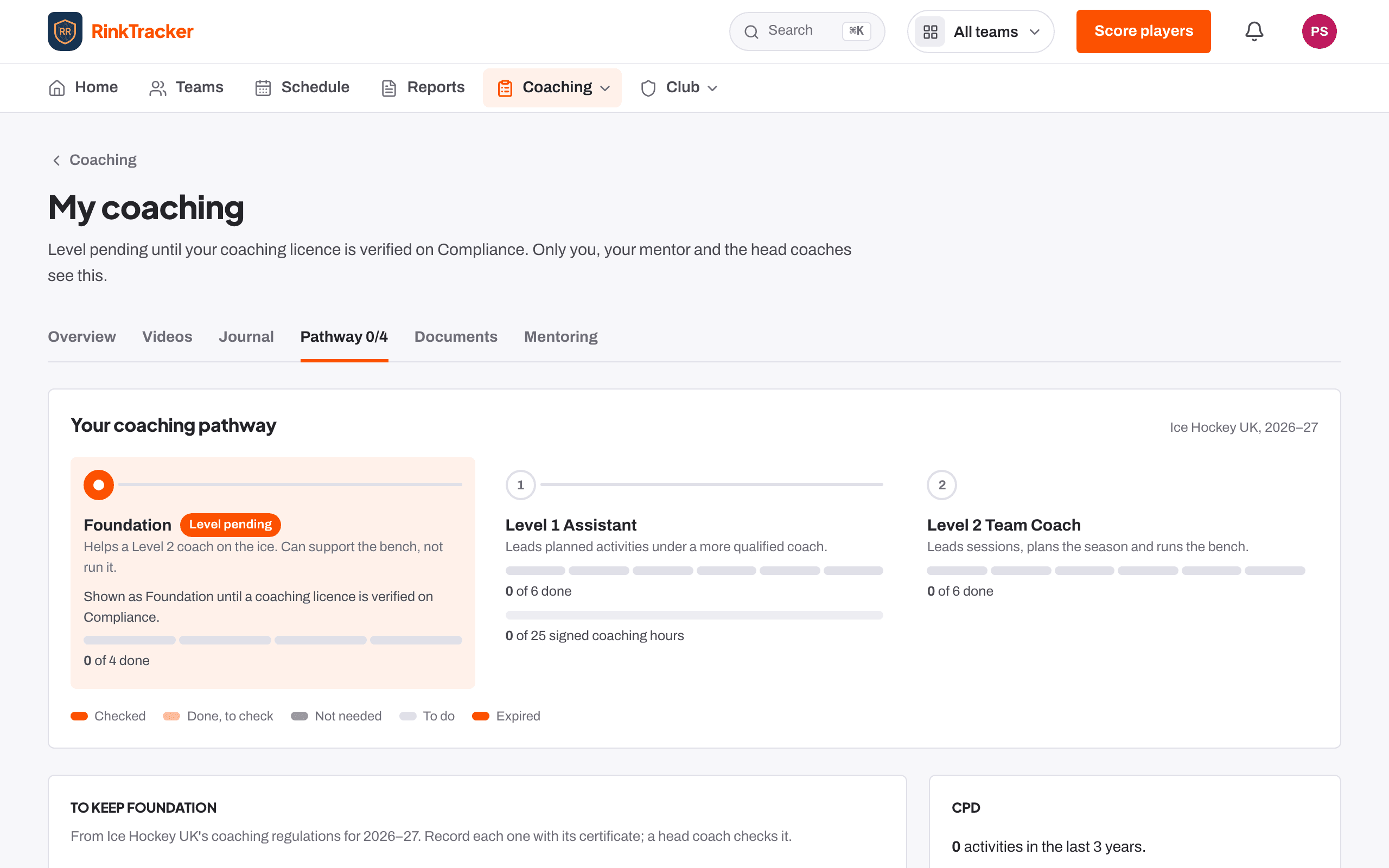This screenshot has width=1389, height=868.
Task: Click the RinkTracker brand name
Action: pyautogui.click(x=142, y=31)
